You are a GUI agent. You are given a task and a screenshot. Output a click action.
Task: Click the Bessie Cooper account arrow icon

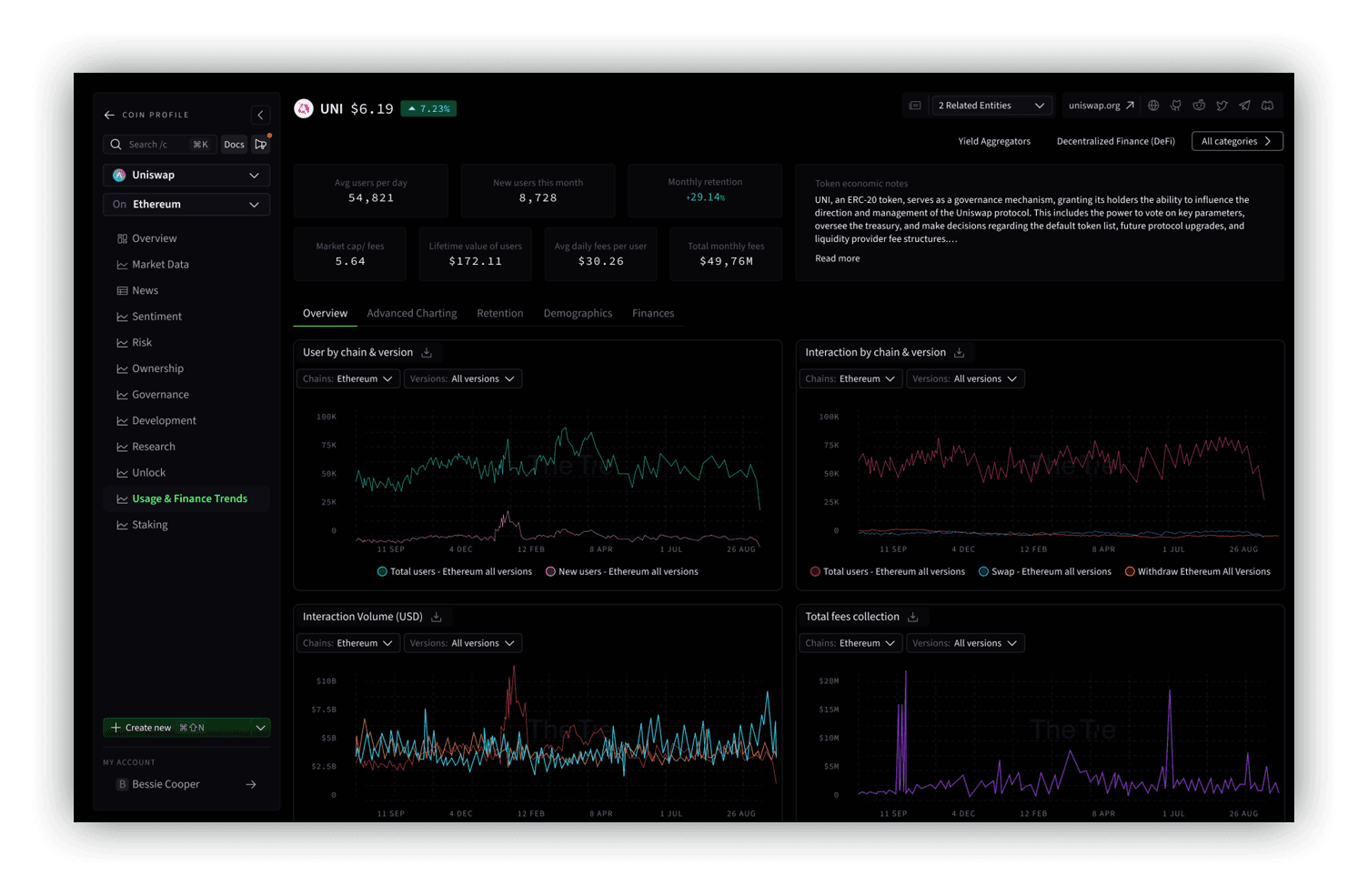(x=251, y=784)
